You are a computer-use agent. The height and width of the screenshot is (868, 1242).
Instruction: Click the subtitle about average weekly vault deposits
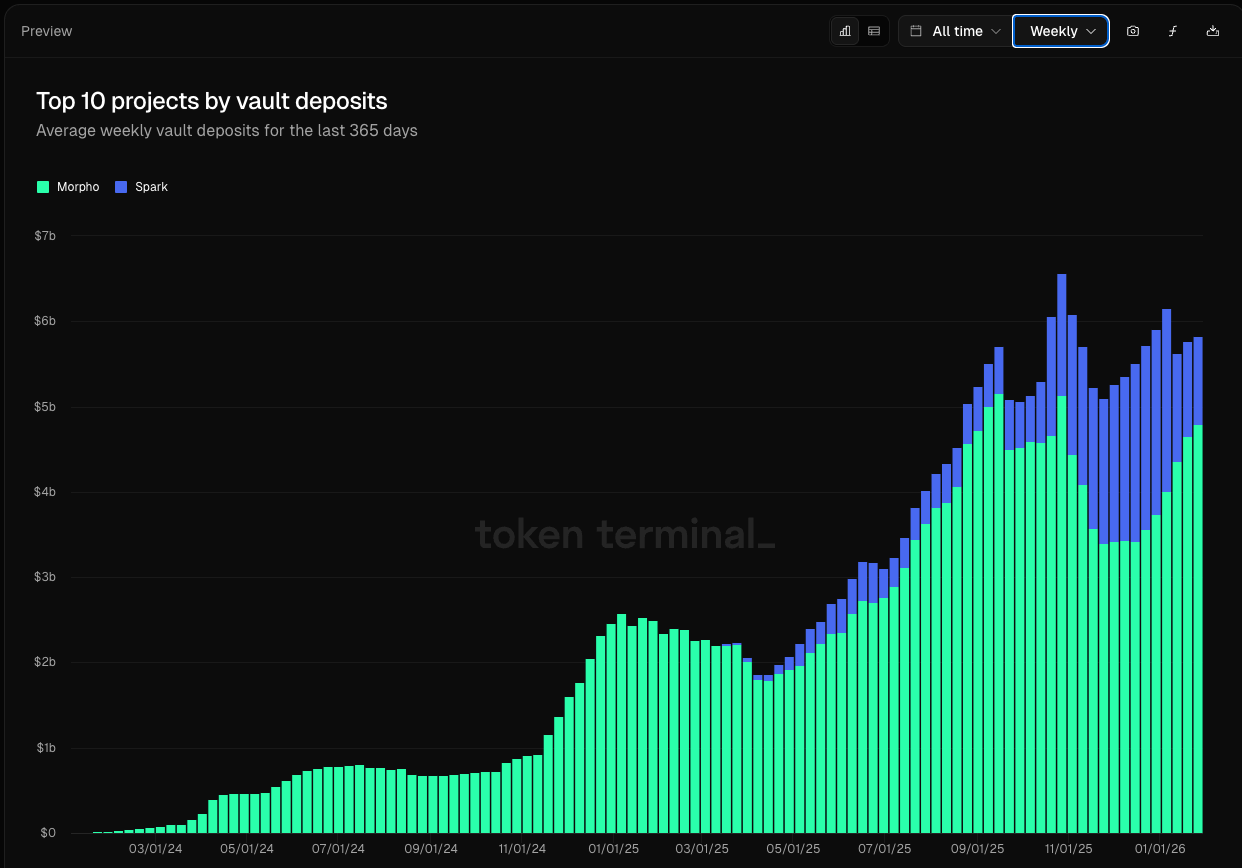[226, 130]
